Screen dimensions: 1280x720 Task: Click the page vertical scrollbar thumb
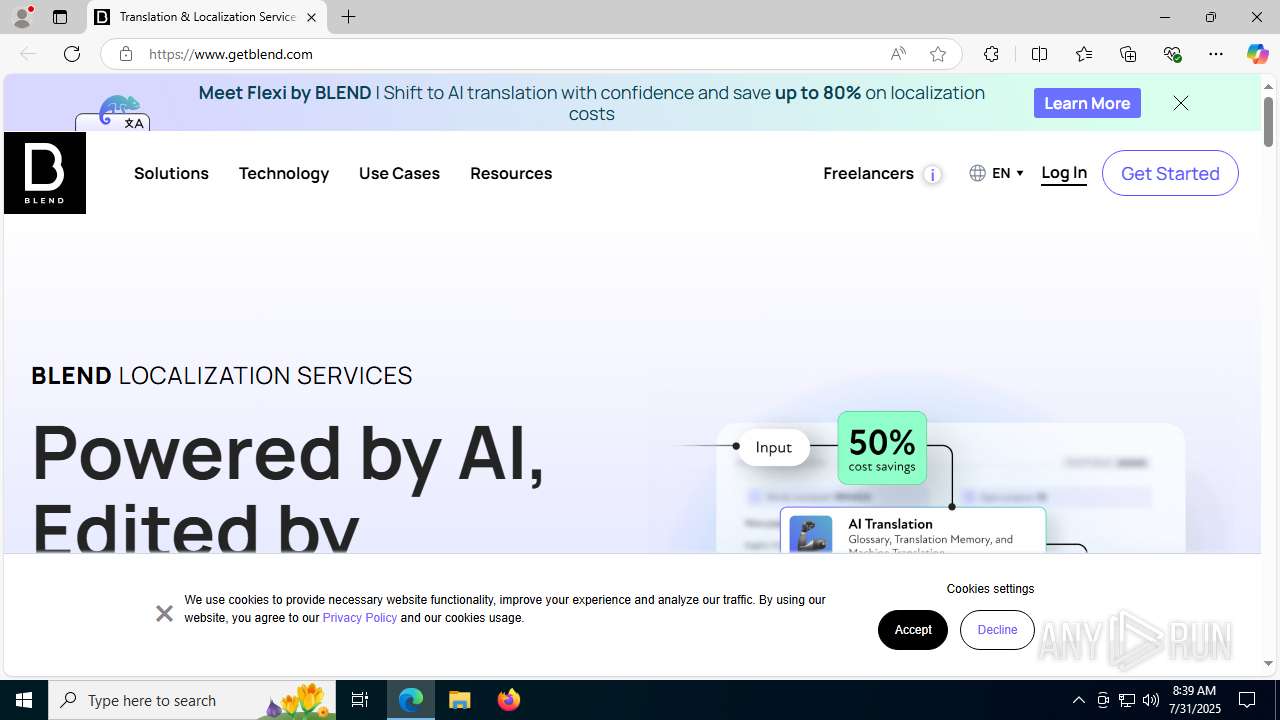(x=1268, y=122)
